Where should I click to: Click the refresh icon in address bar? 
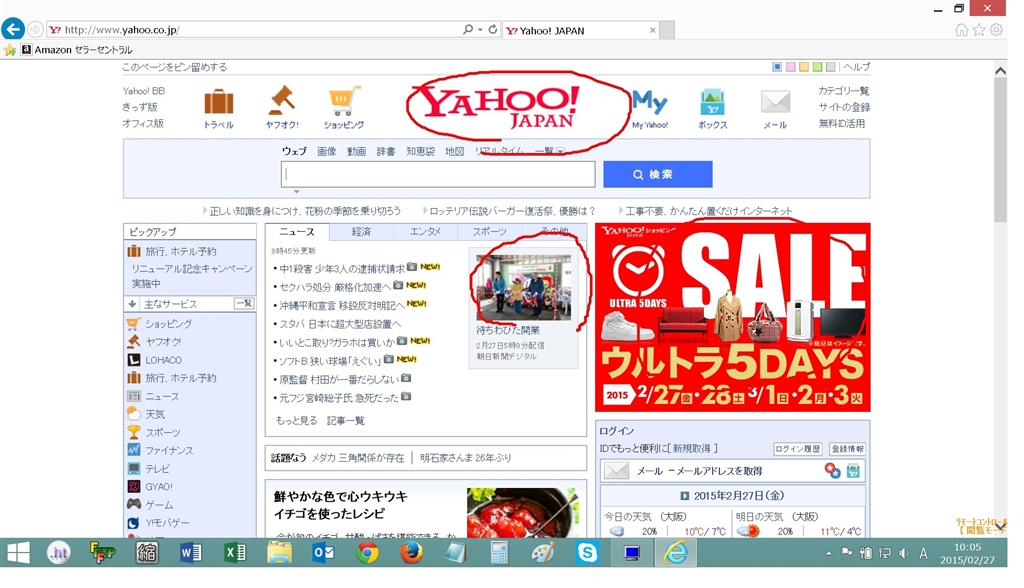(x=493, y=29)
